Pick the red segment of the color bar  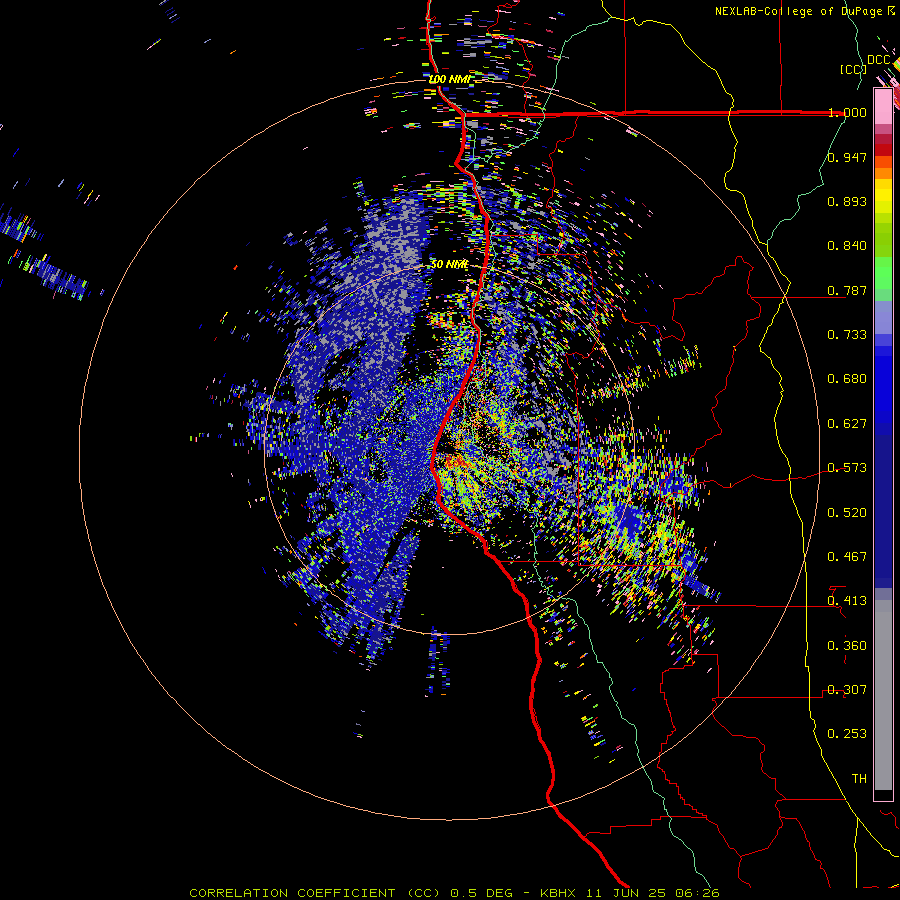click(883, 150)
